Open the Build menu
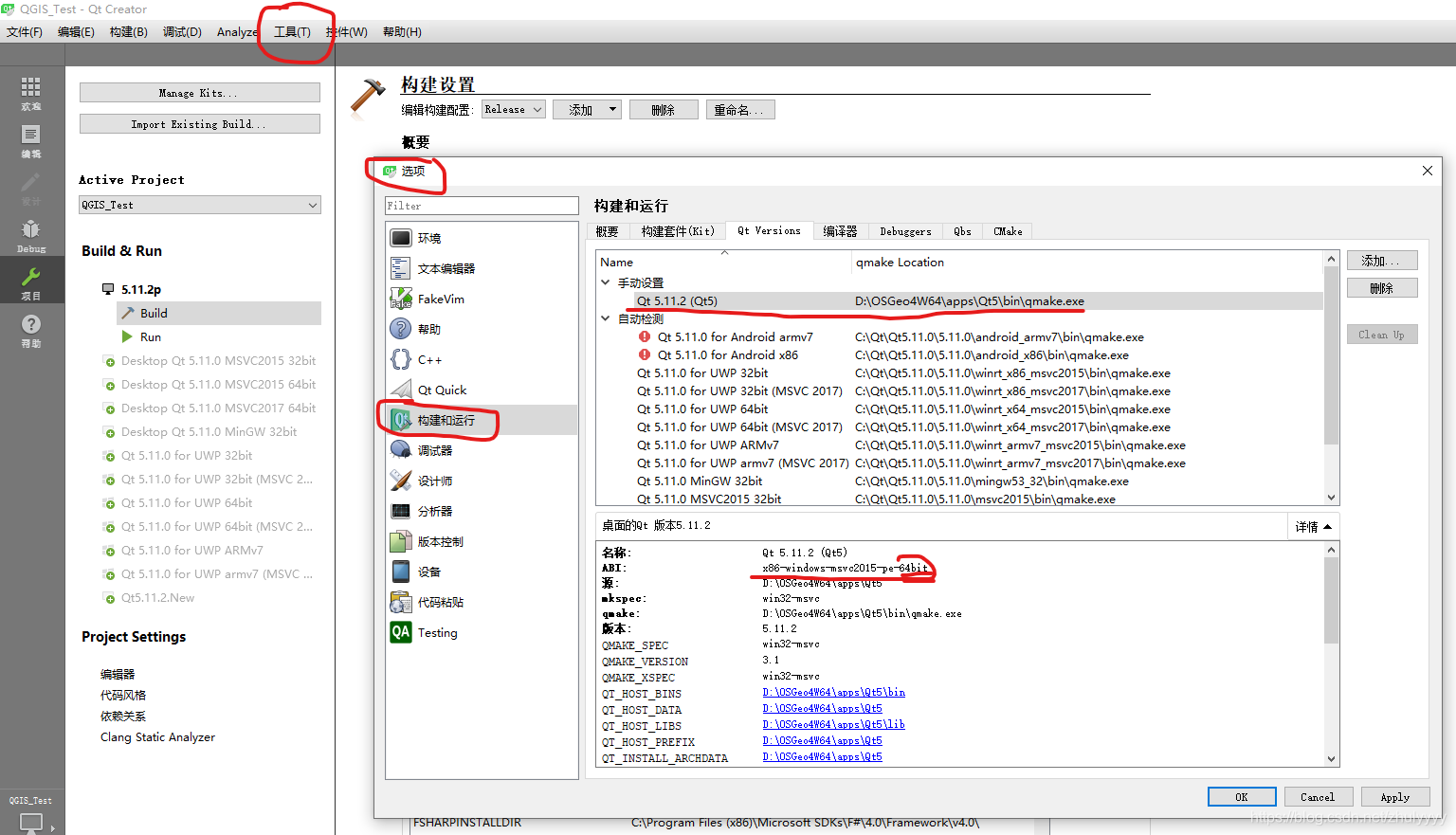 pos(128,31)
